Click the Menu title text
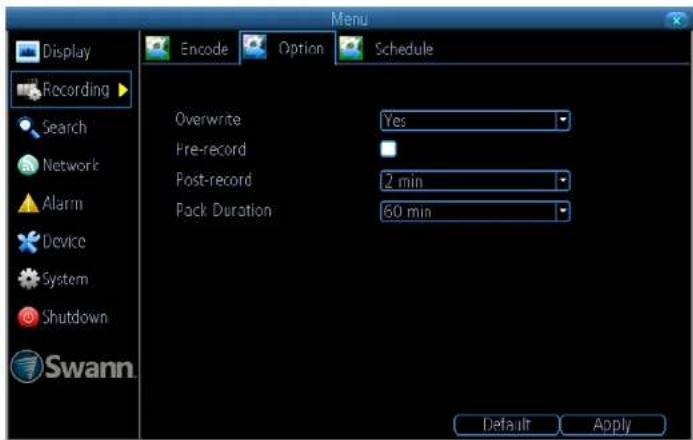Screen dimensions: 693x440 coord(349,19)
